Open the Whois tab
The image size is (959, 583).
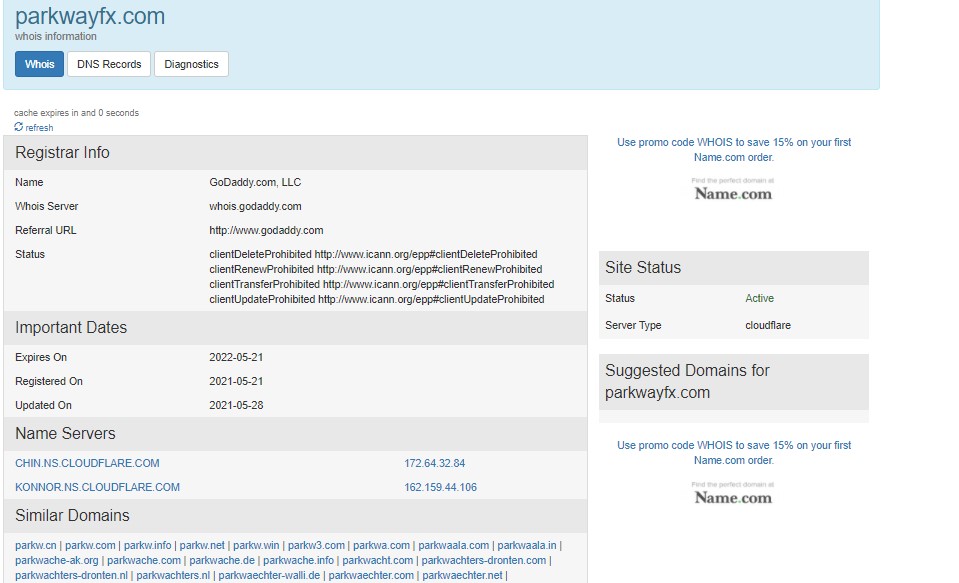(39, 64)
